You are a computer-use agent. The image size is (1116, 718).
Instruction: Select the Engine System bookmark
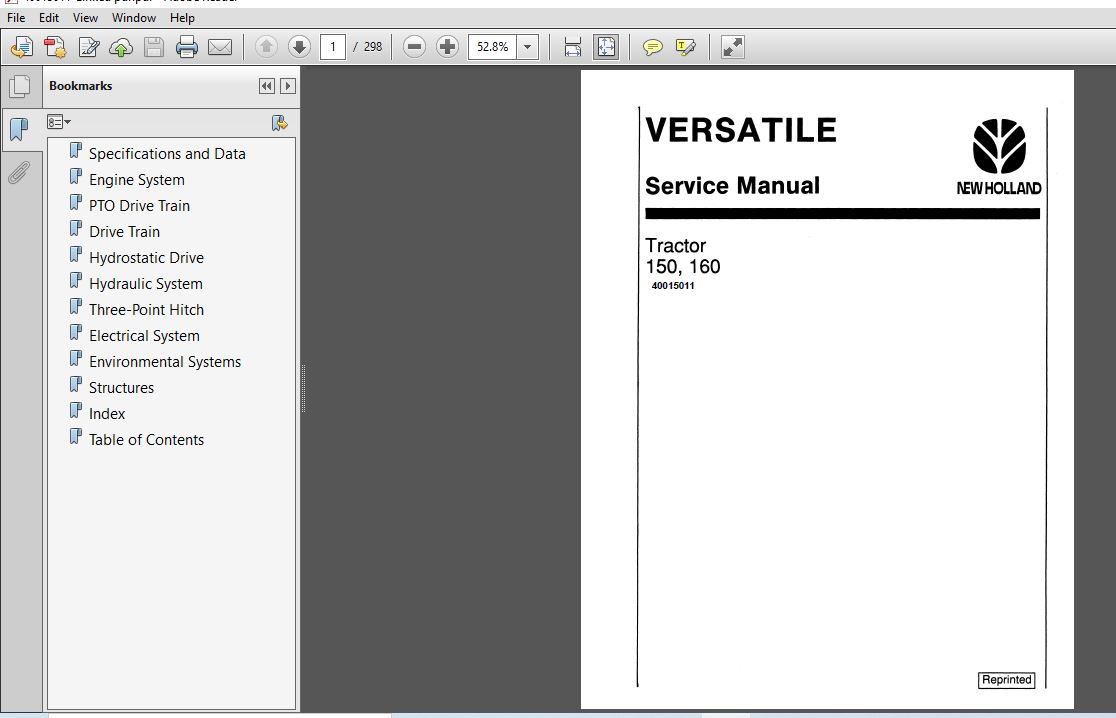(x=137, y=180)
